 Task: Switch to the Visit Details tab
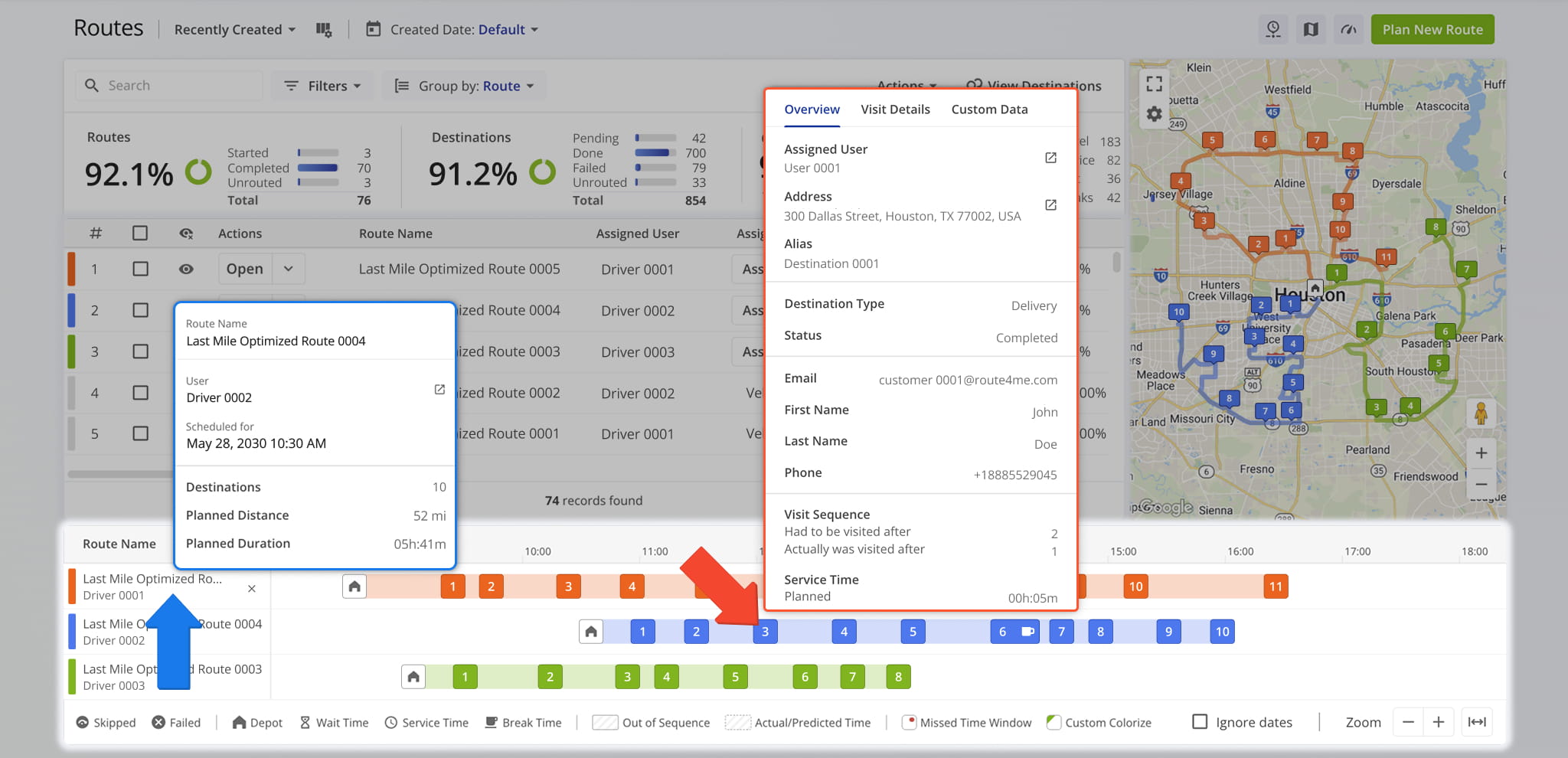click(895, 109)
